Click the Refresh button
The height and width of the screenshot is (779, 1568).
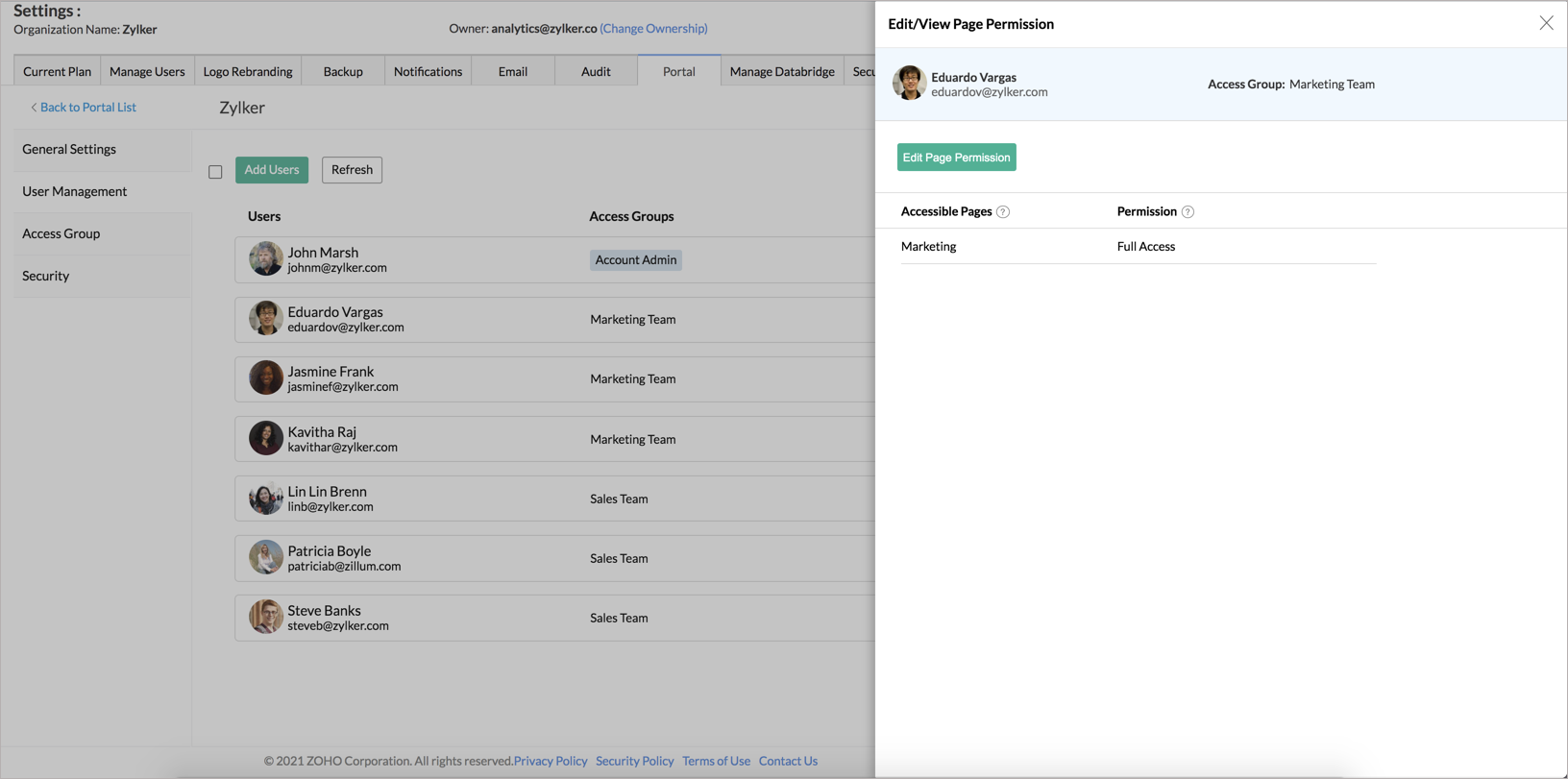coord(352,170)
